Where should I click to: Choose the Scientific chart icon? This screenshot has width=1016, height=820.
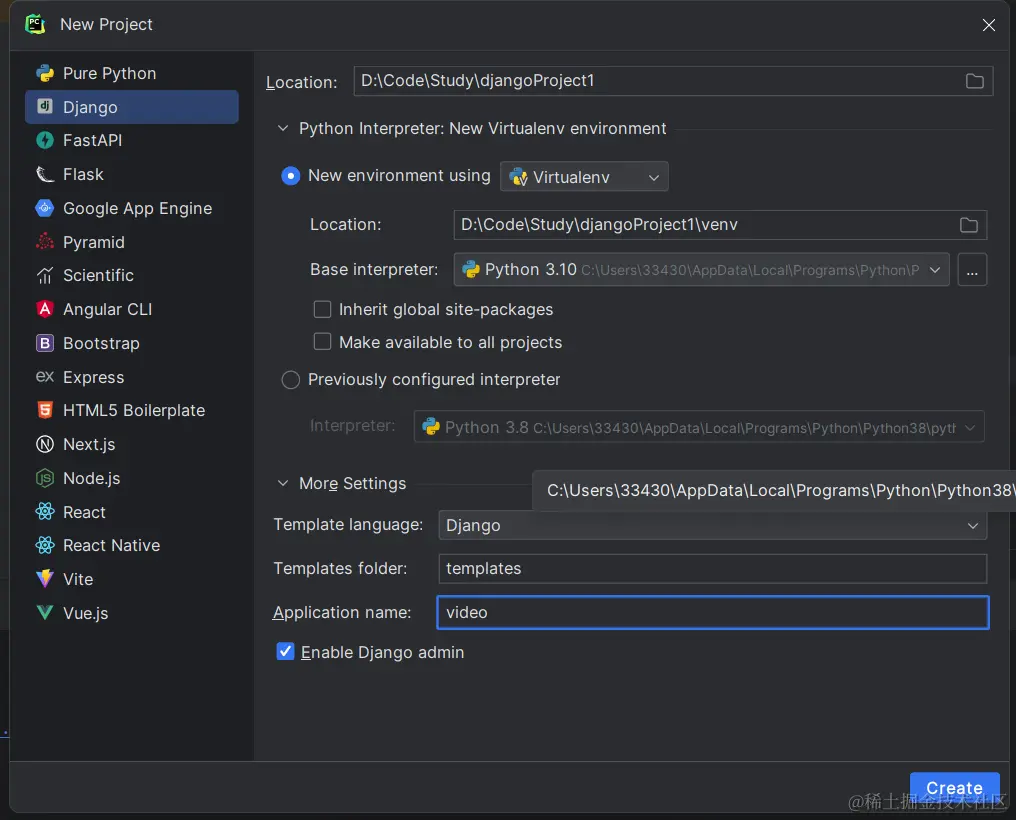pos(45,275)
